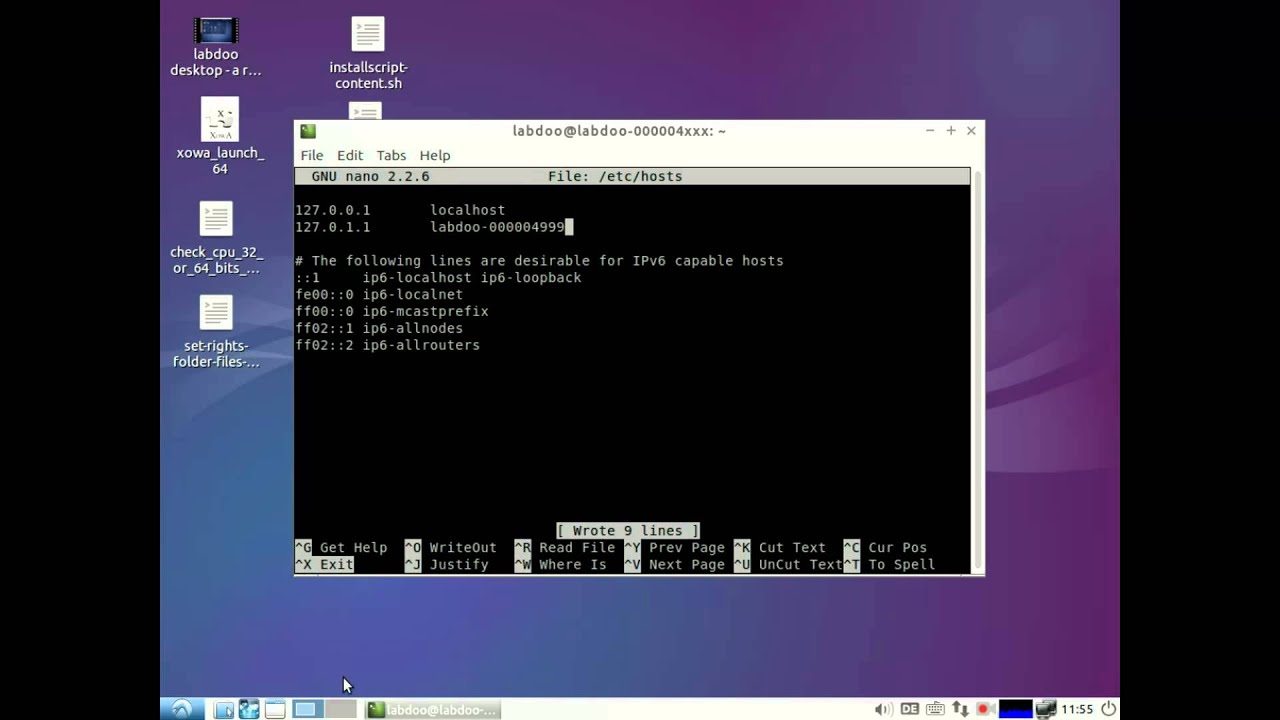The image size is (1280, 720).
Task: Click the '^G Get Help' nano shortcut
Action: tap(341, 548)
